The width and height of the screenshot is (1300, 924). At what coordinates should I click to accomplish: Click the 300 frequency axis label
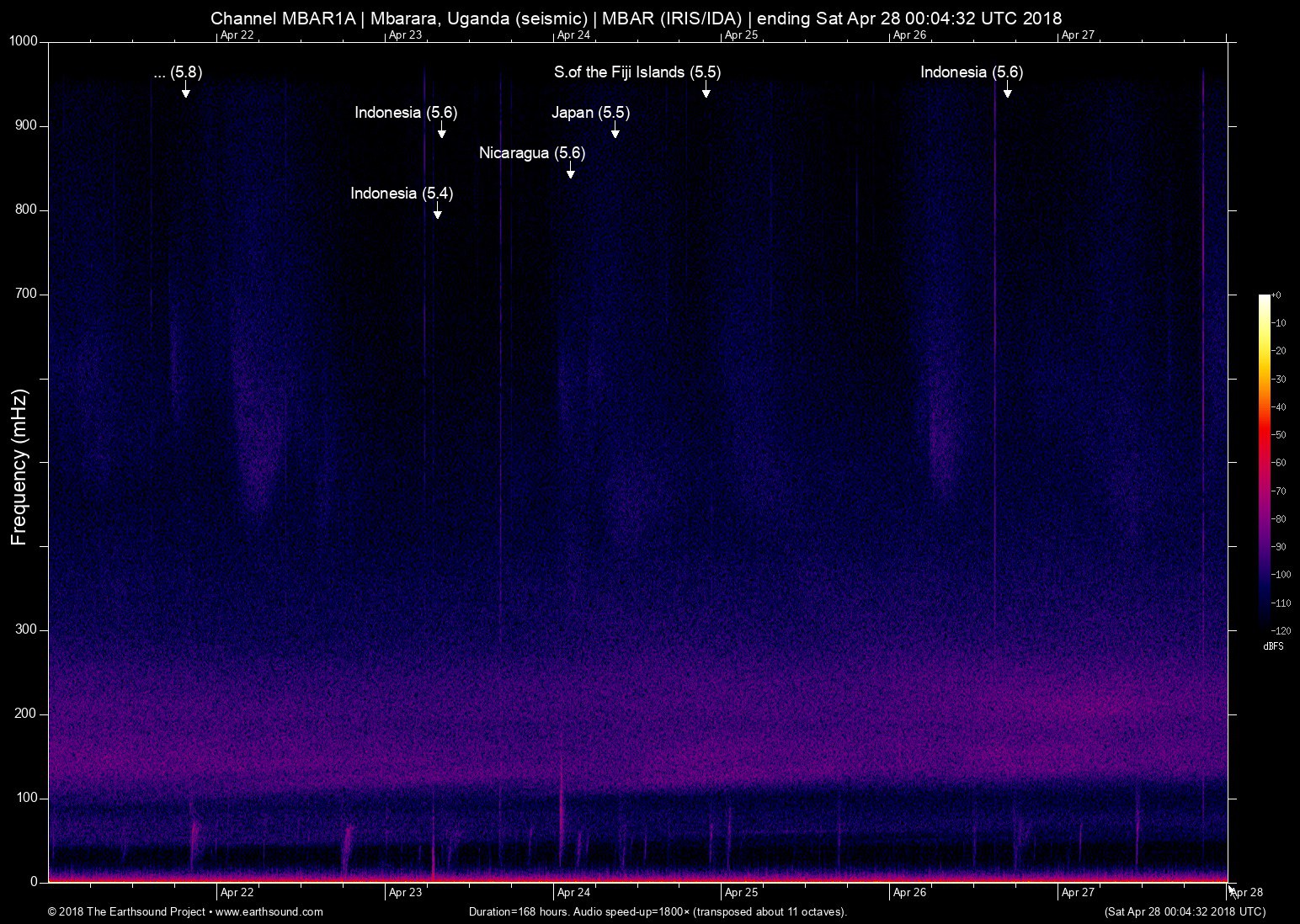[x=26, y=629]
